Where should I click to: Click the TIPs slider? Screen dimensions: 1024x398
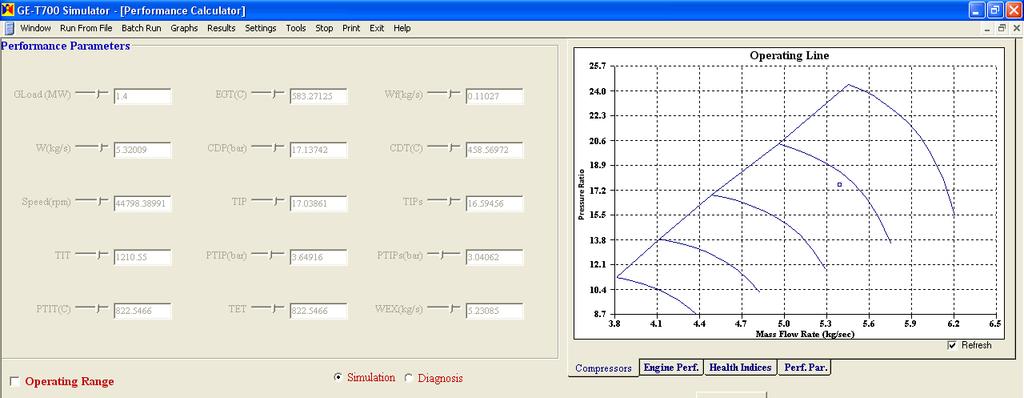click(445, 201)
